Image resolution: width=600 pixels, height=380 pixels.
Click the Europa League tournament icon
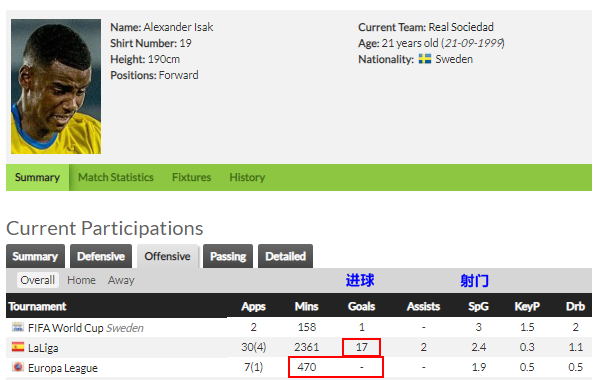click(18, 367)
